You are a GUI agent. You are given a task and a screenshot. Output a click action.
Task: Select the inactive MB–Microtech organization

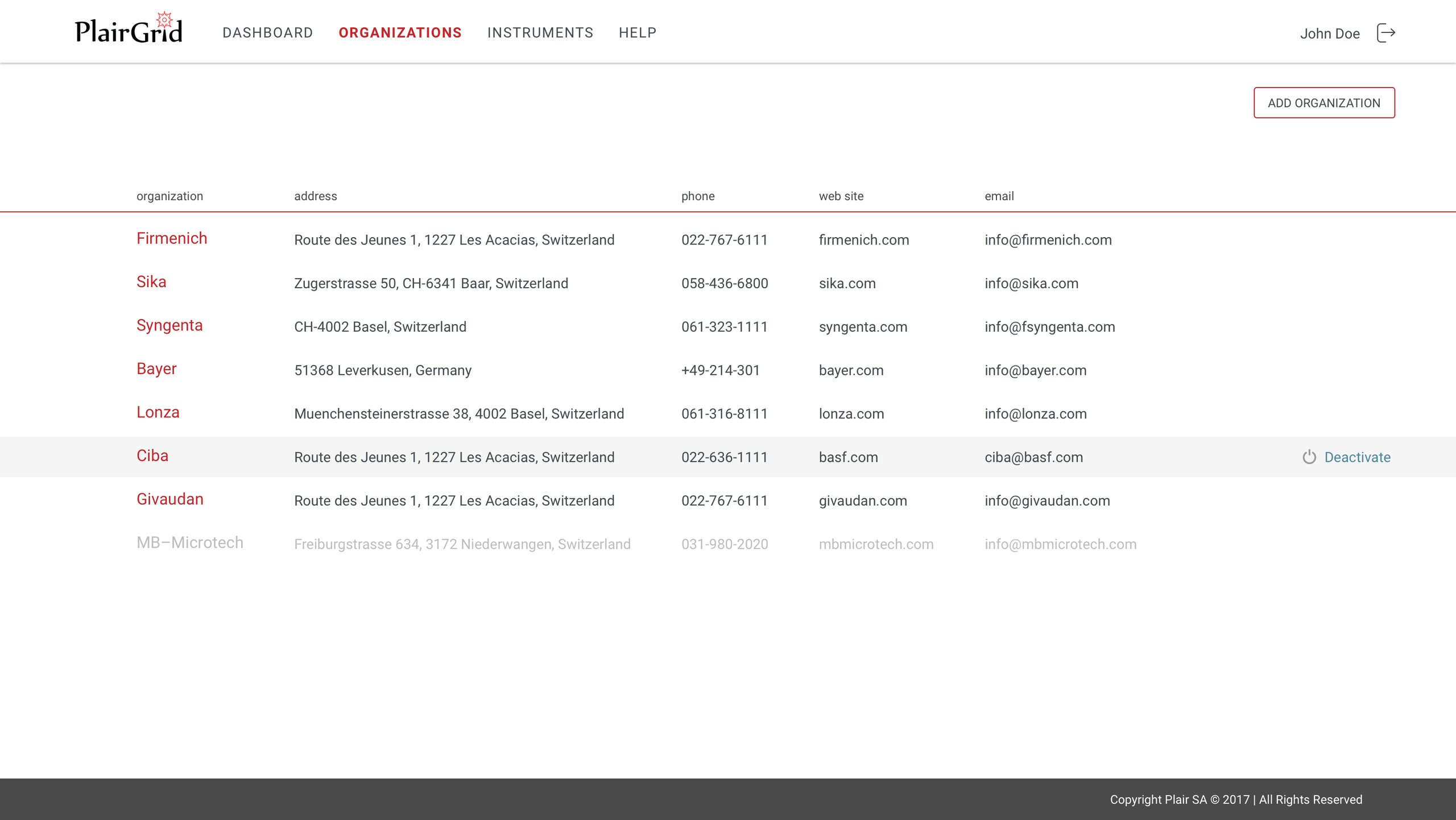190,542
